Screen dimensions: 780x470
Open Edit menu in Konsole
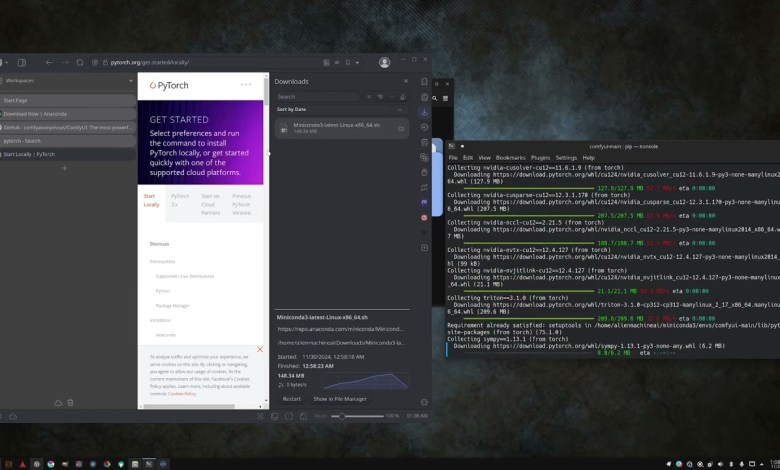[468, 158]
